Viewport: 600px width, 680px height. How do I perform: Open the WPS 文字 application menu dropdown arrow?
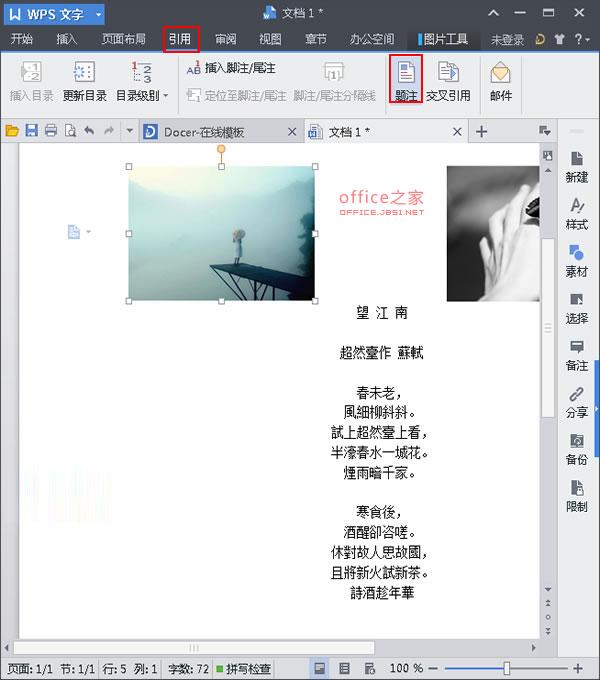[97, 15]
